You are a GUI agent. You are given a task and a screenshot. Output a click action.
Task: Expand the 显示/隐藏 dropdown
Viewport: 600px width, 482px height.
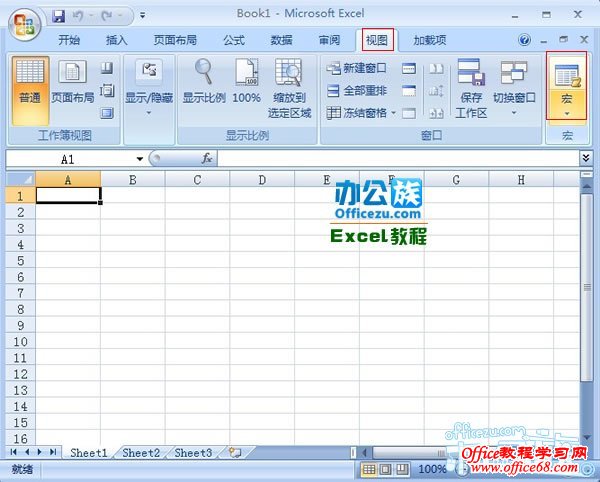149,88
